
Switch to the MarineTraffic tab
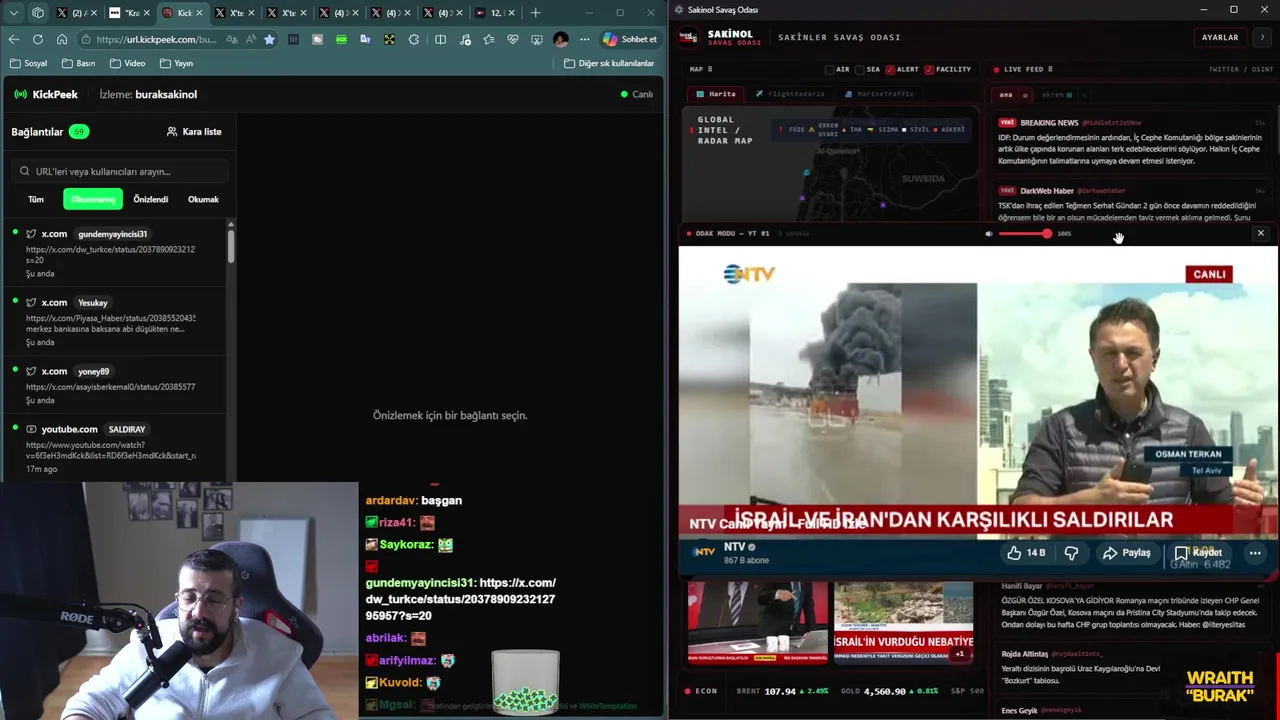pyautogui.click(x=880, y=94)
